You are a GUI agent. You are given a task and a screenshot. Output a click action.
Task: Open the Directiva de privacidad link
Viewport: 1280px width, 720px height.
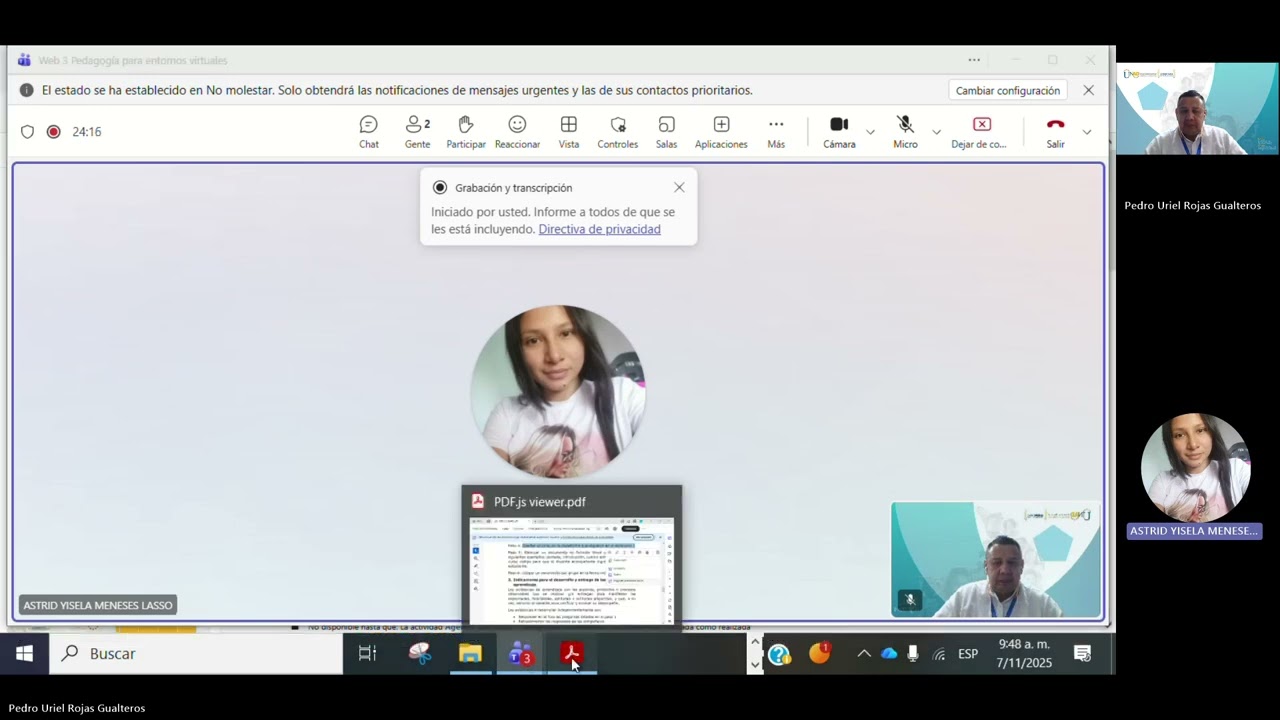pyautogui.click(x=599, y=229)
